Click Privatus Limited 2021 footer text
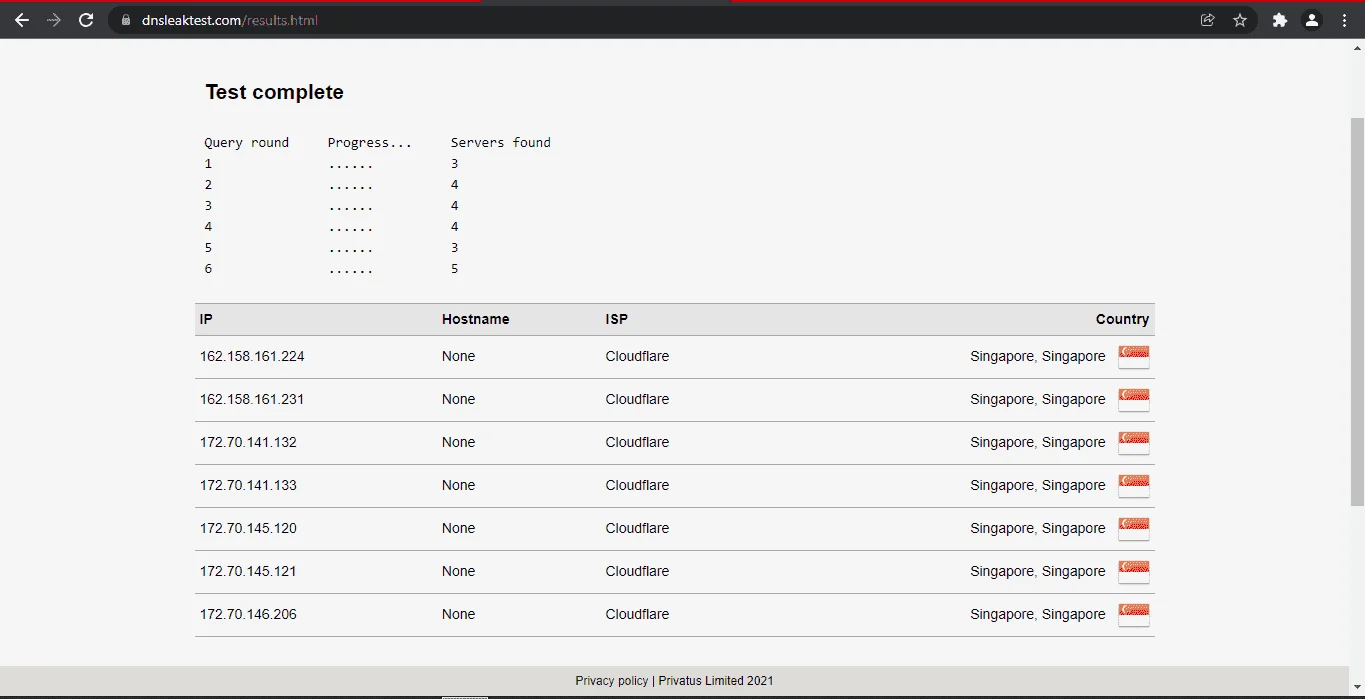The height and width of the screenshot is (699, 1365). tap(716, 681)
